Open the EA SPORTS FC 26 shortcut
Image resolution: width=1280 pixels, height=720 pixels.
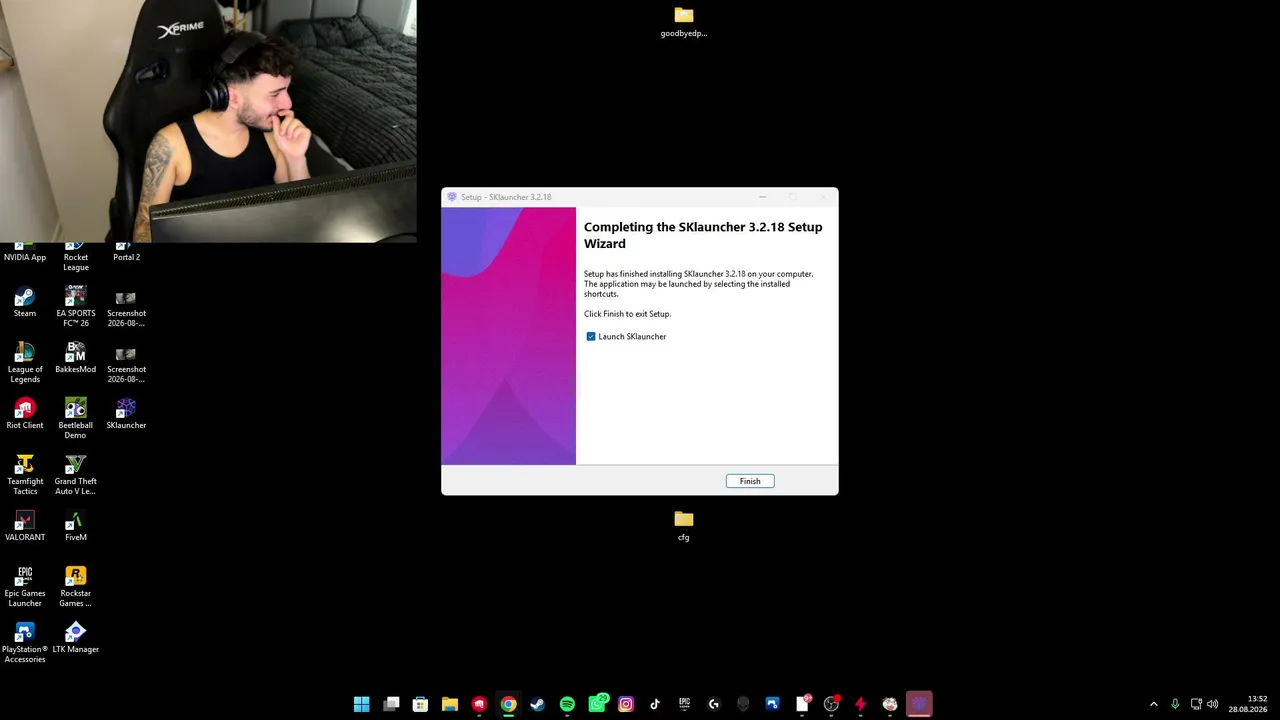(76, 307)
